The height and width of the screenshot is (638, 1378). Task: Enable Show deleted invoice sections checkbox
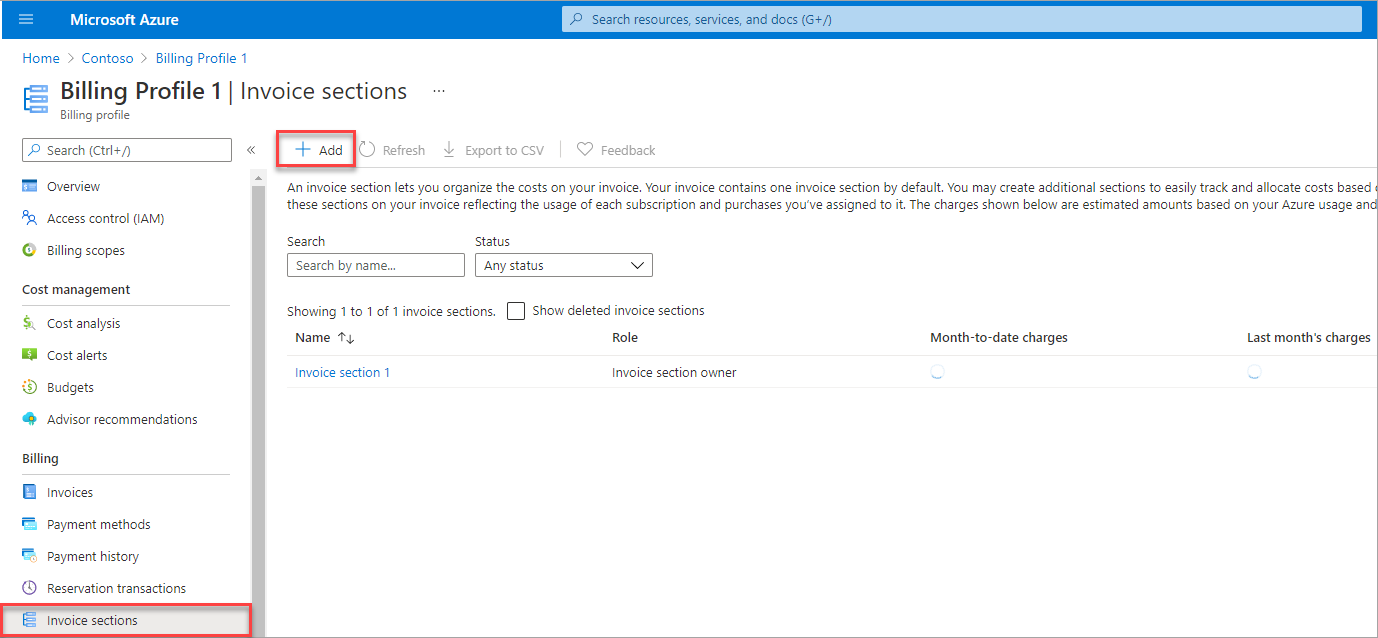point(516,311)
